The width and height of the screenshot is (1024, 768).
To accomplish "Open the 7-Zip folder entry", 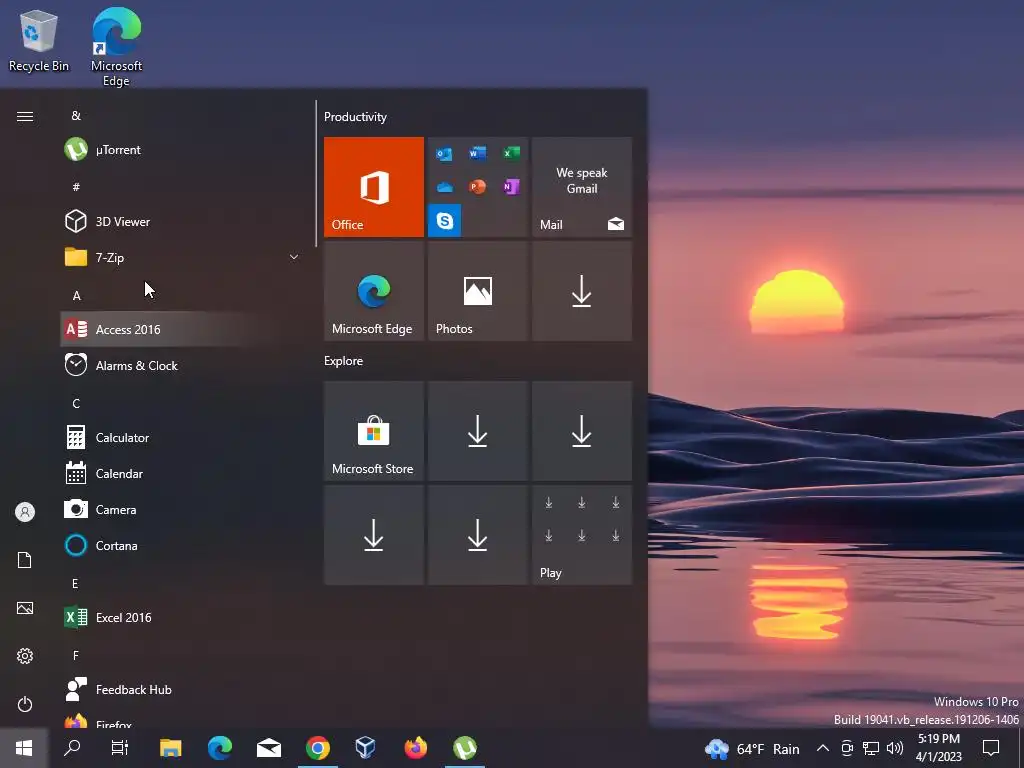I will (x=180, y=257).
